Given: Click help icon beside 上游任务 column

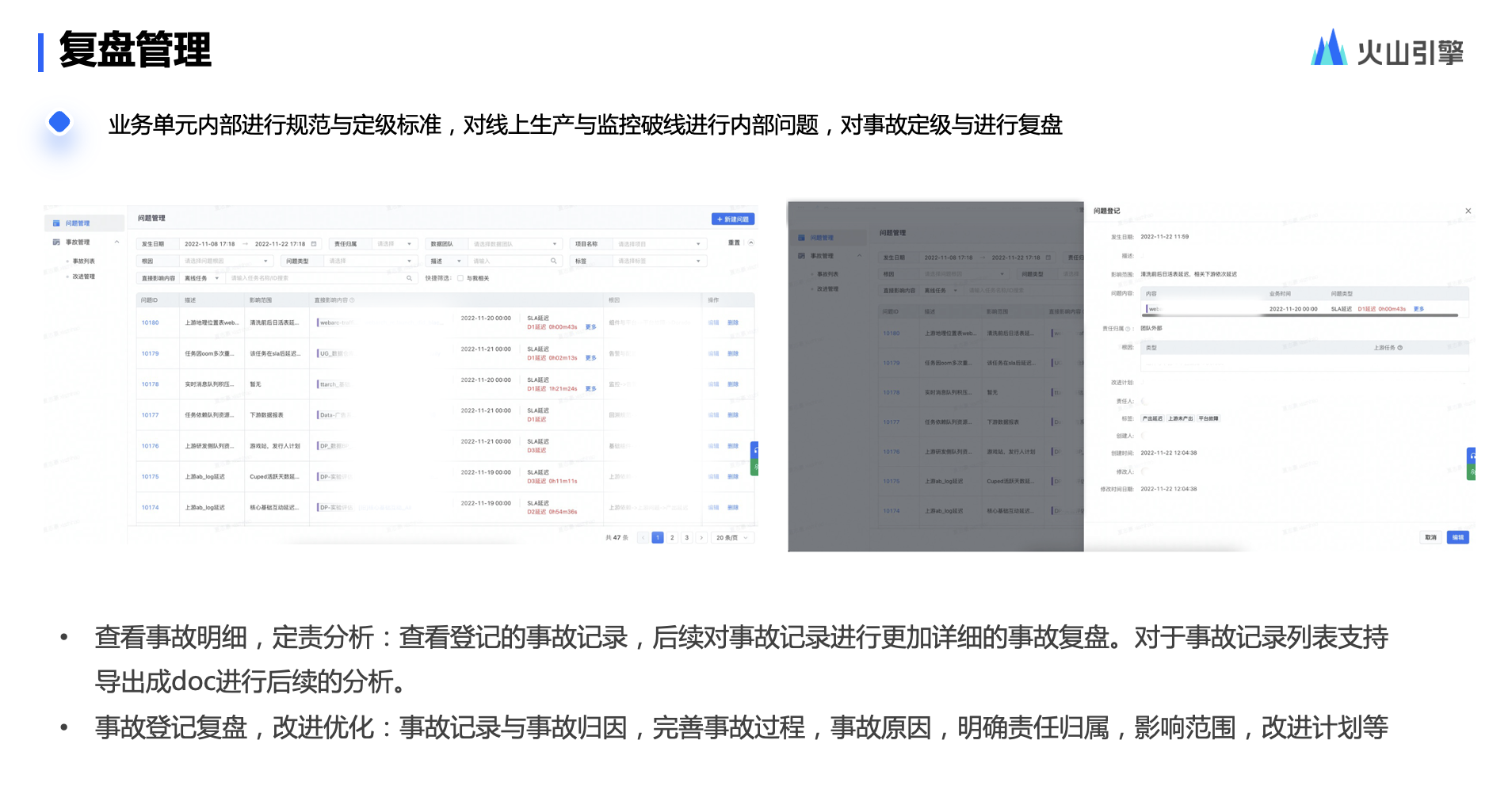Looking at the screenshot, I should coord(1400,348).
